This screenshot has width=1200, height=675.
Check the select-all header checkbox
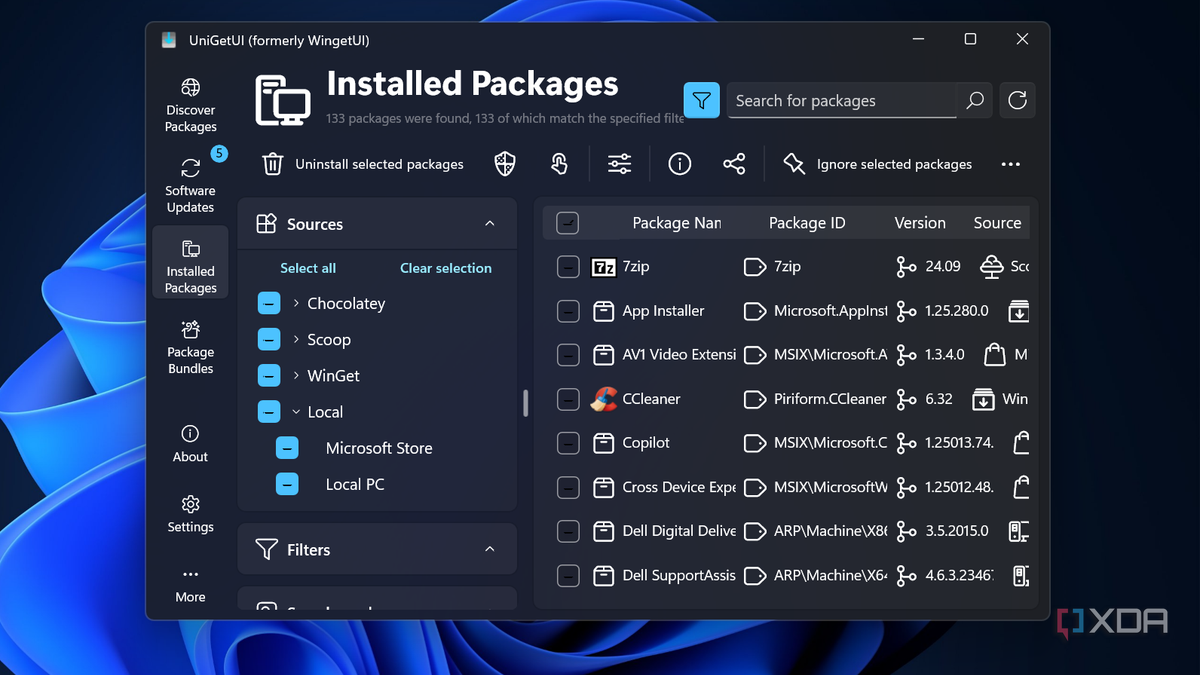click(568, 223)
